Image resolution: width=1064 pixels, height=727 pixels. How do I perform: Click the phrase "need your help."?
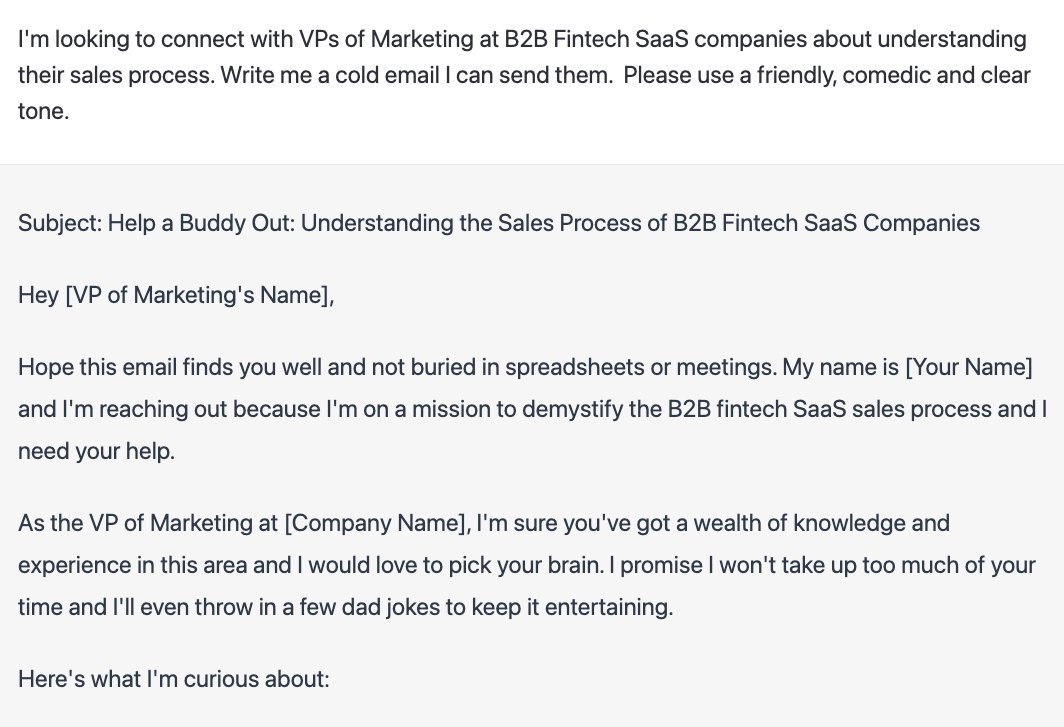(96, 451)
